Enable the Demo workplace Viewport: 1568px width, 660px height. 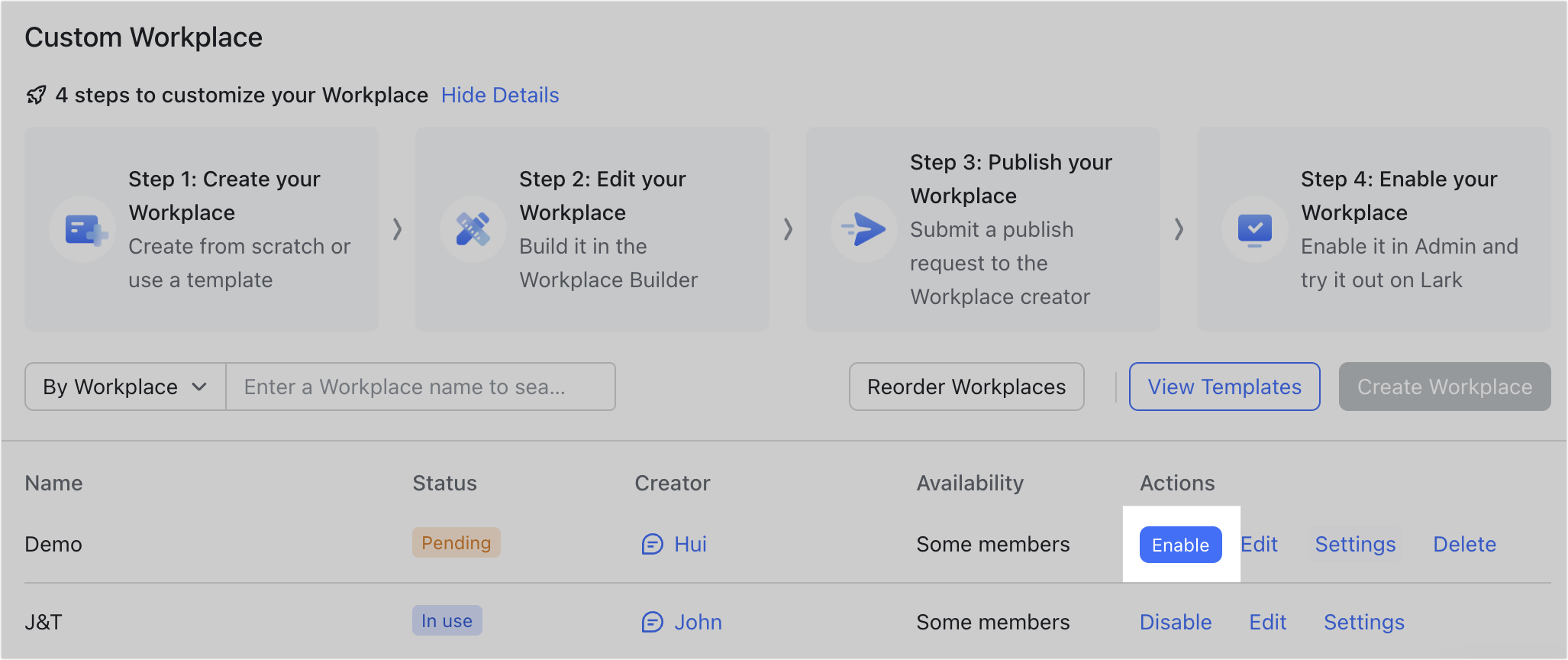1180,545
